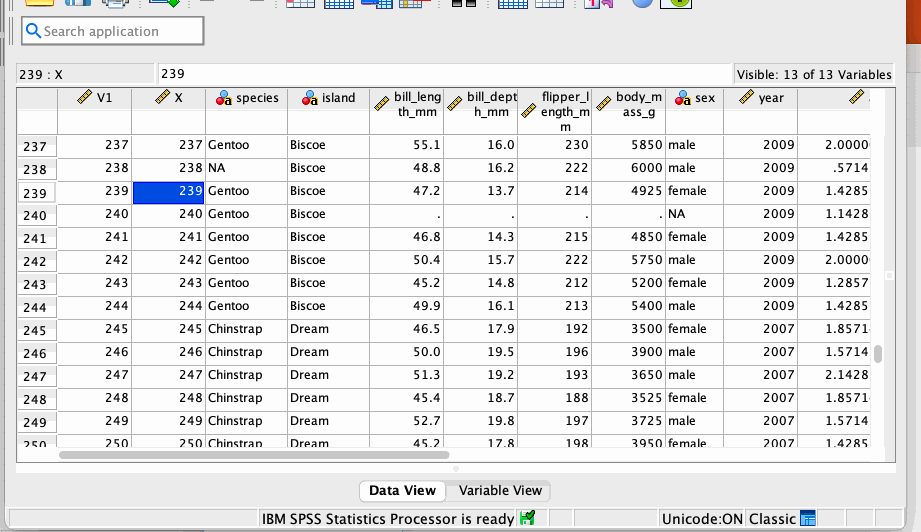Click the magnifier icon in search box
Image resolution: width=921 pixels, height=532 pixels.
(33, 31)
